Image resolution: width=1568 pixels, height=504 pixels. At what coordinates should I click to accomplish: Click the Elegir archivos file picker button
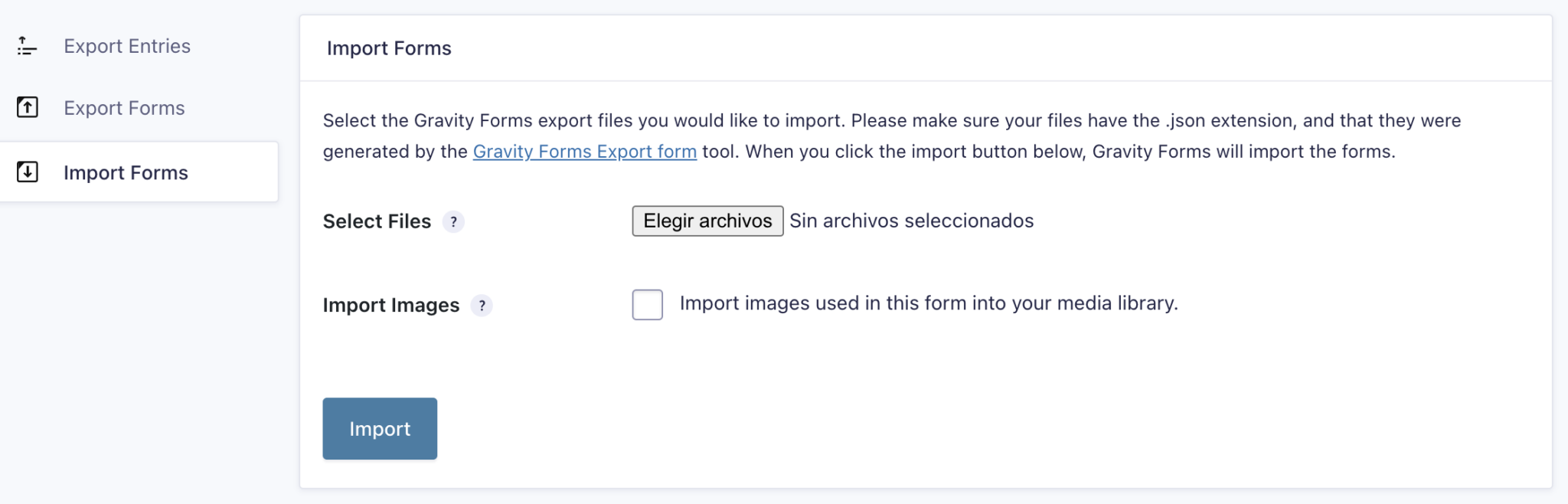(707, 221)
